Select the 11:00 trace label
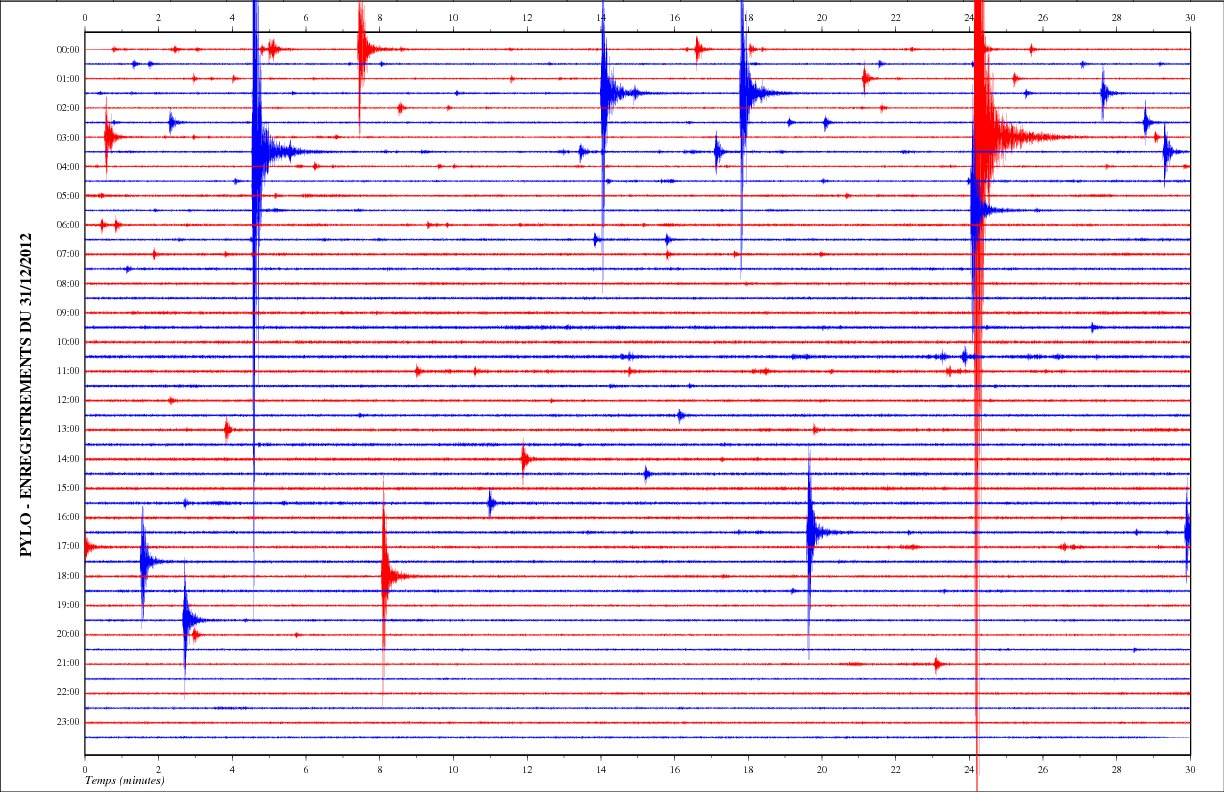 coord(68,371)
